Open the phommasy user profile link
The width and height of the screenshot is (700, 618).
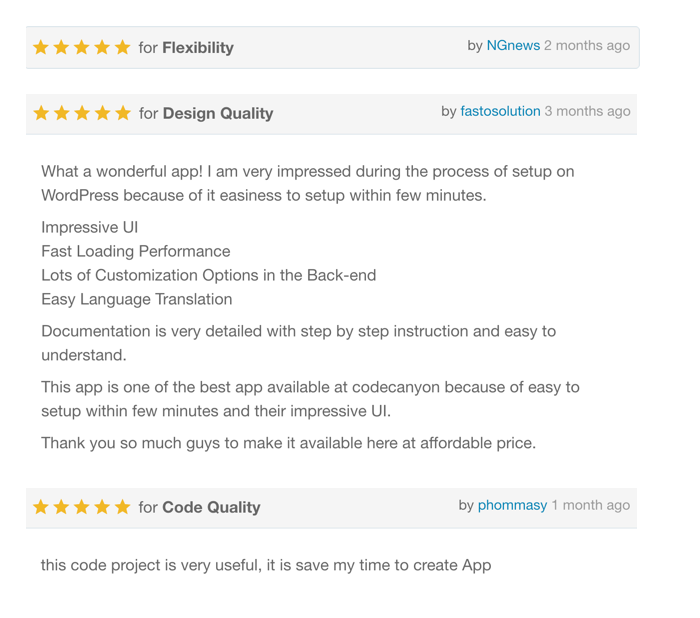pyautogui.click(x=512, y=506)
